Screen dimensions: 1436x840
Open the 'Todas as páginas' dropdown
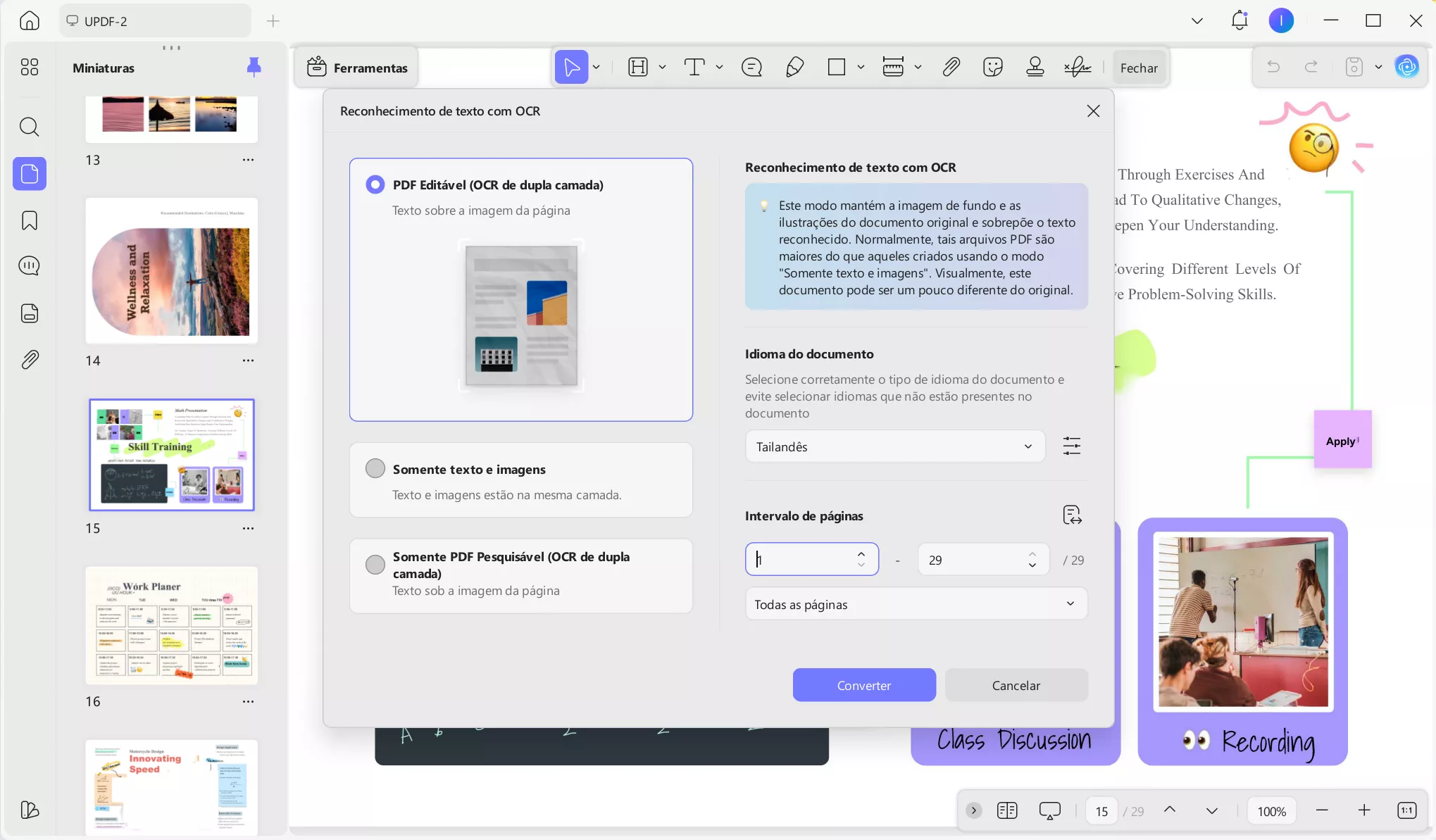click(915, 603)
